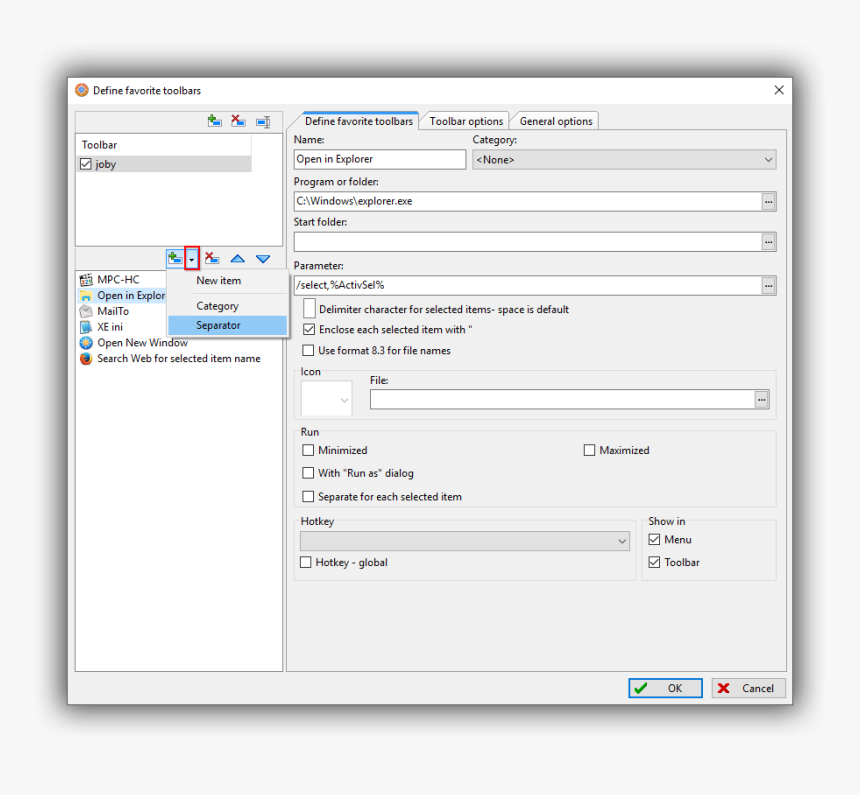This screenshot has height=795, width=860.
Task: Click the add new favorite item icon
Action: (x=175, y=258)
